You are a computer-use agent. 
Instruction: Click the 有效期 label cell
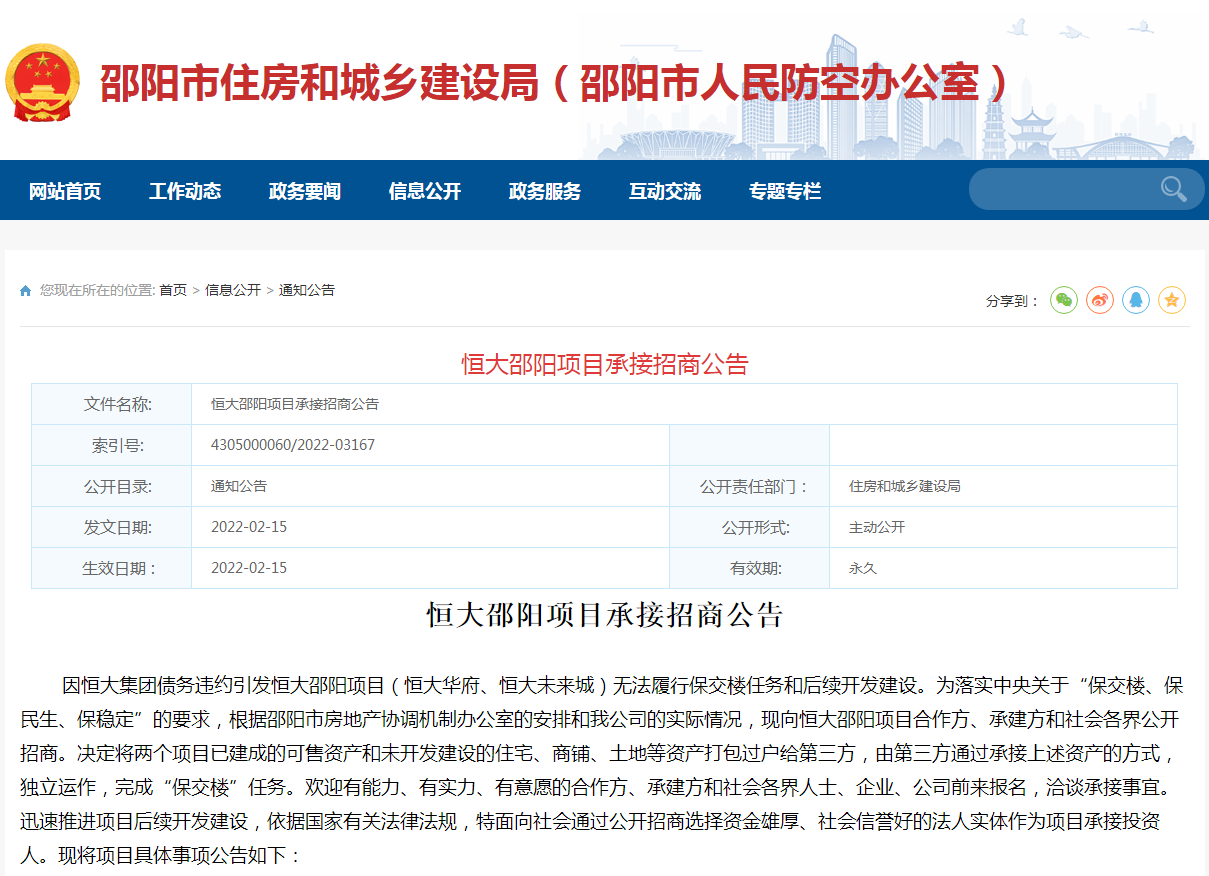(750, 568)
